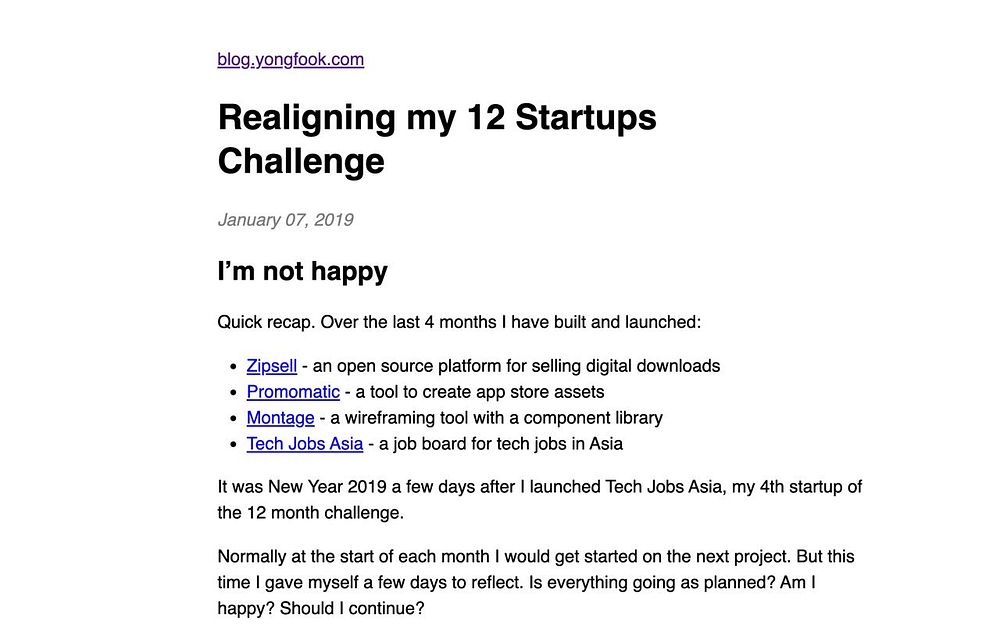The width and height of the screenshot is (1000, 629).
Task: Click the question 'Should I continue?'
Action: pos(352,609)
